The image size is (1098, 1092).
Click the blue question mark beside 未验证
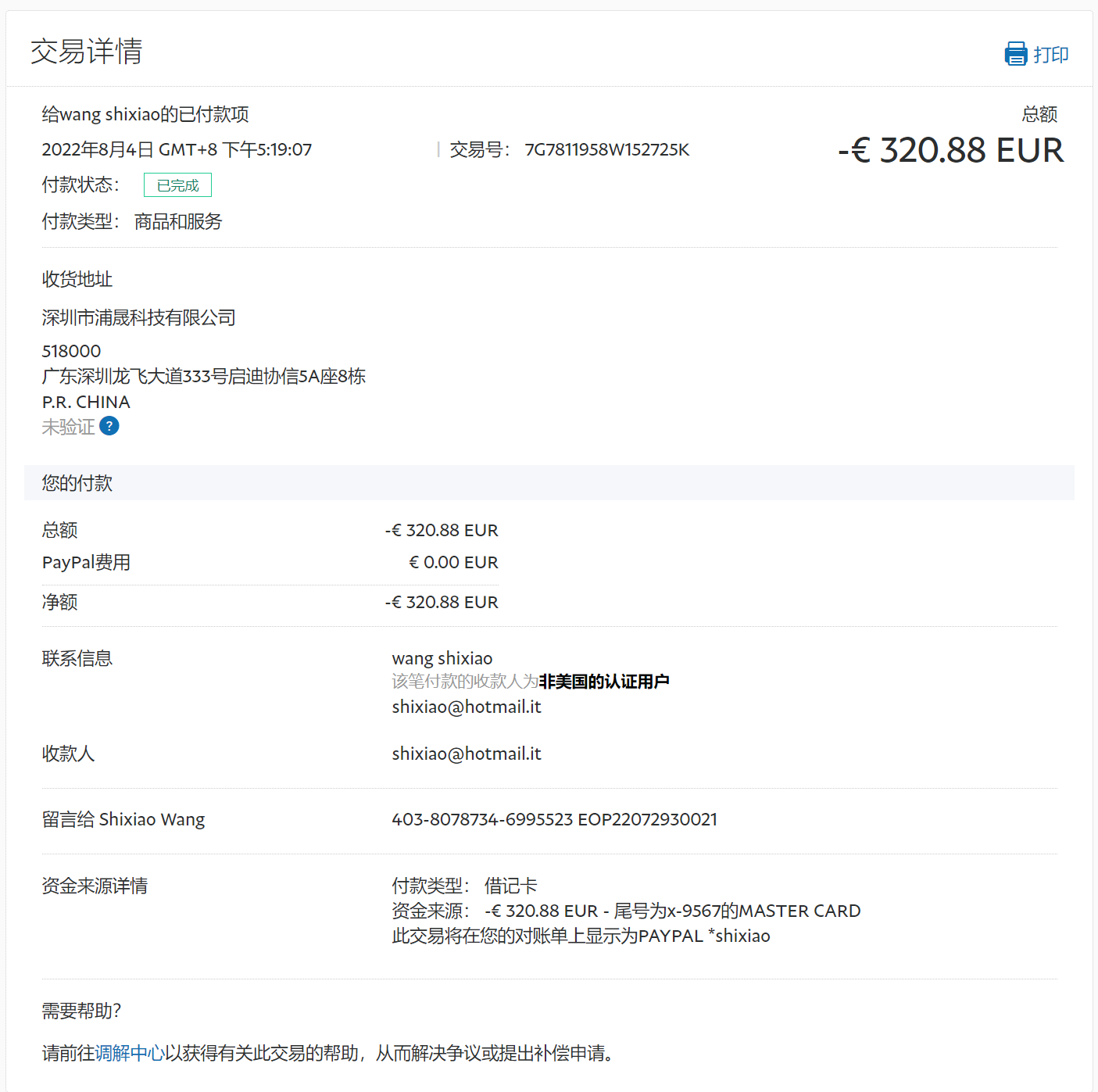coord(109,426)
